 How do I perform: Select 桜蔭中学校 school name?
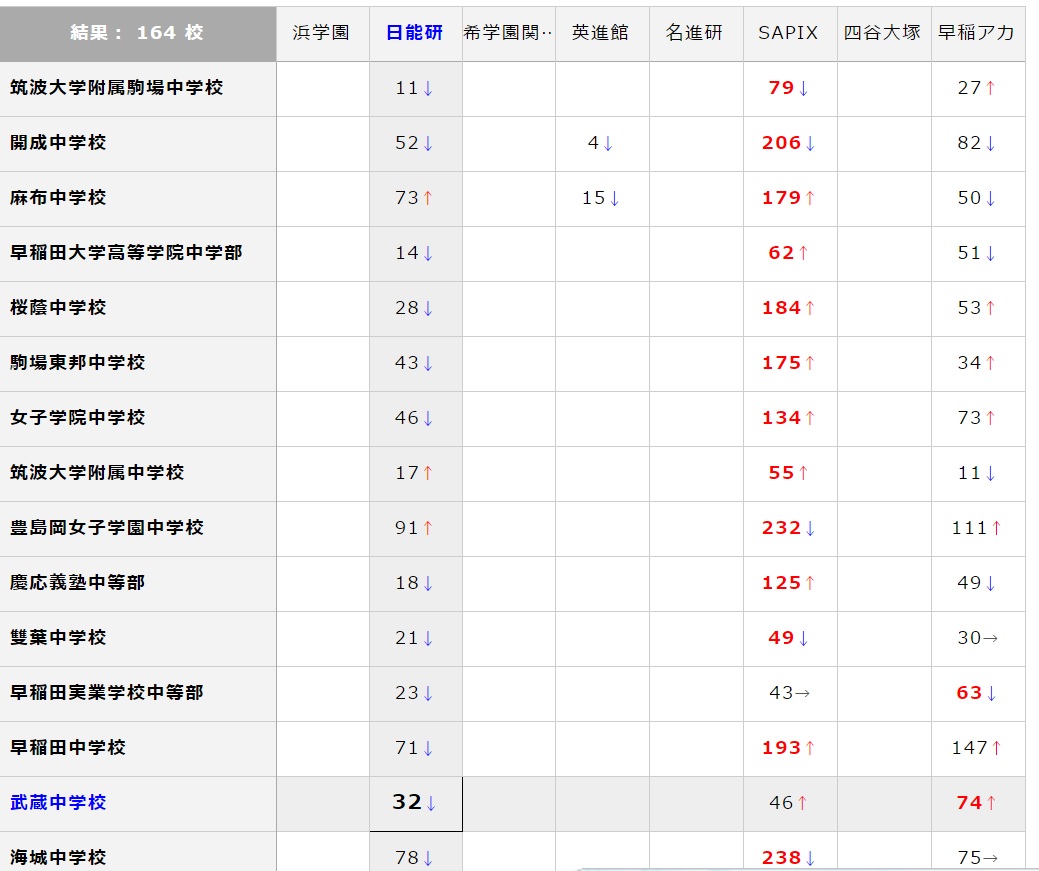point(58,308)
